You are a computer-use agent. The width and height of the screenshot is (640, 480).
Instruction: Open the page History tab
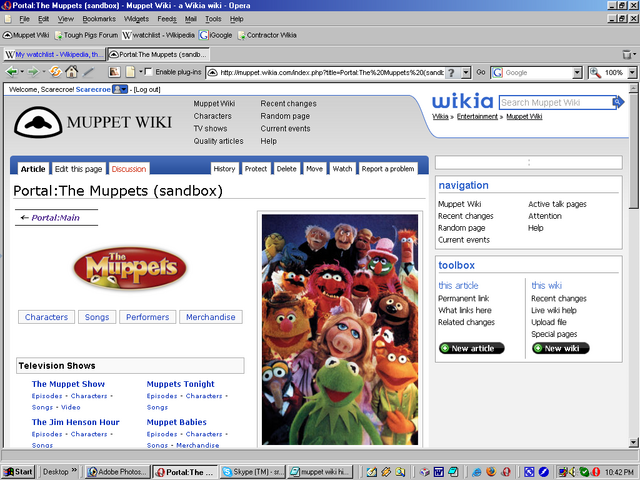pyautogui.click(x=224, y=169)
